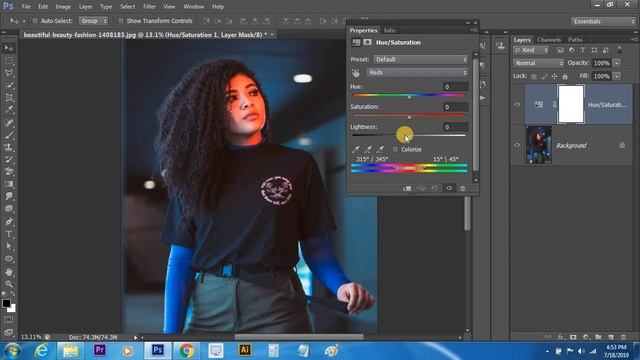Click the layer mask icon in Properties header
640x360 pixels.
point(367,42)
